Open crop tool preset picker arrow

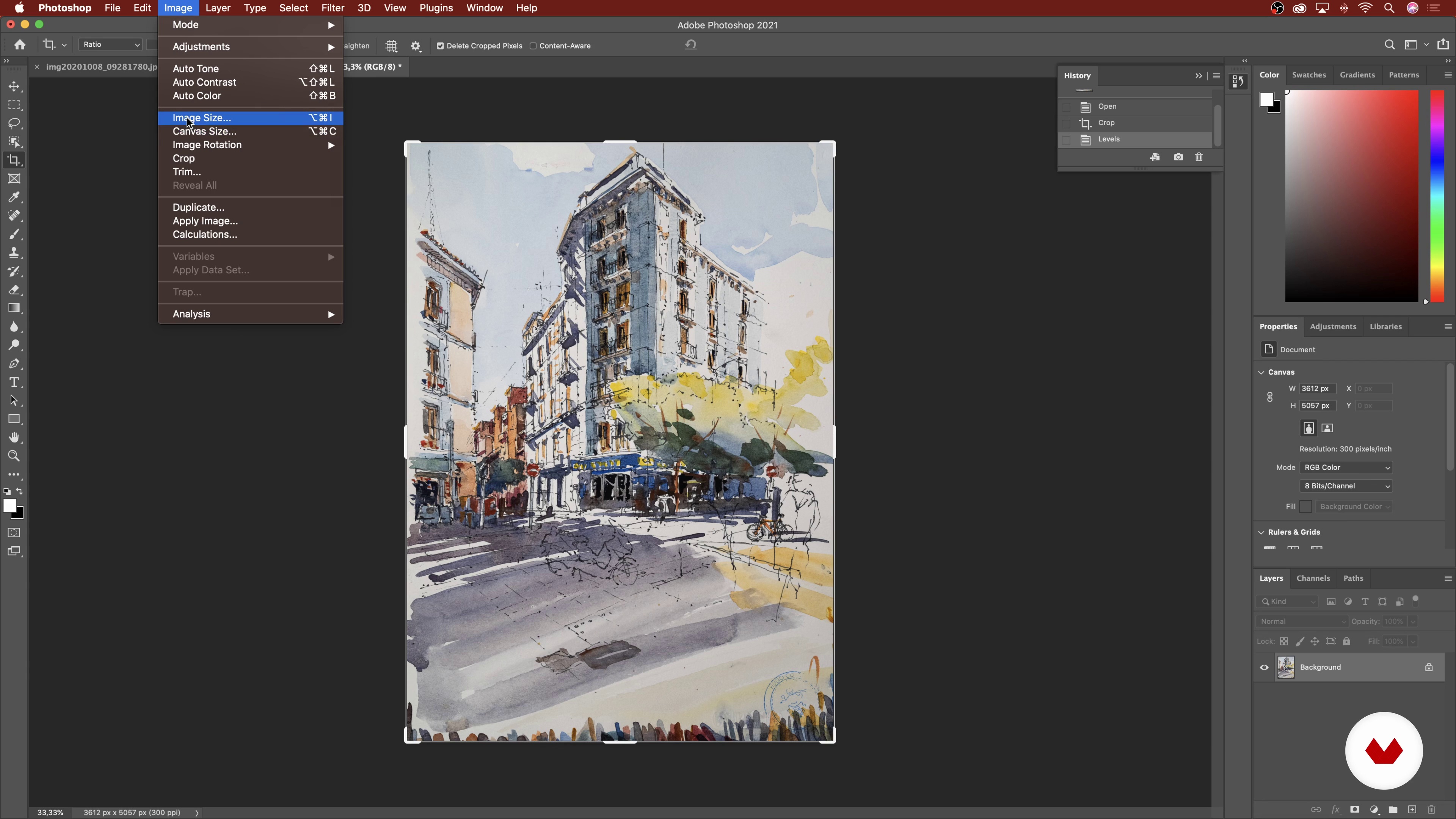point(64,45)
